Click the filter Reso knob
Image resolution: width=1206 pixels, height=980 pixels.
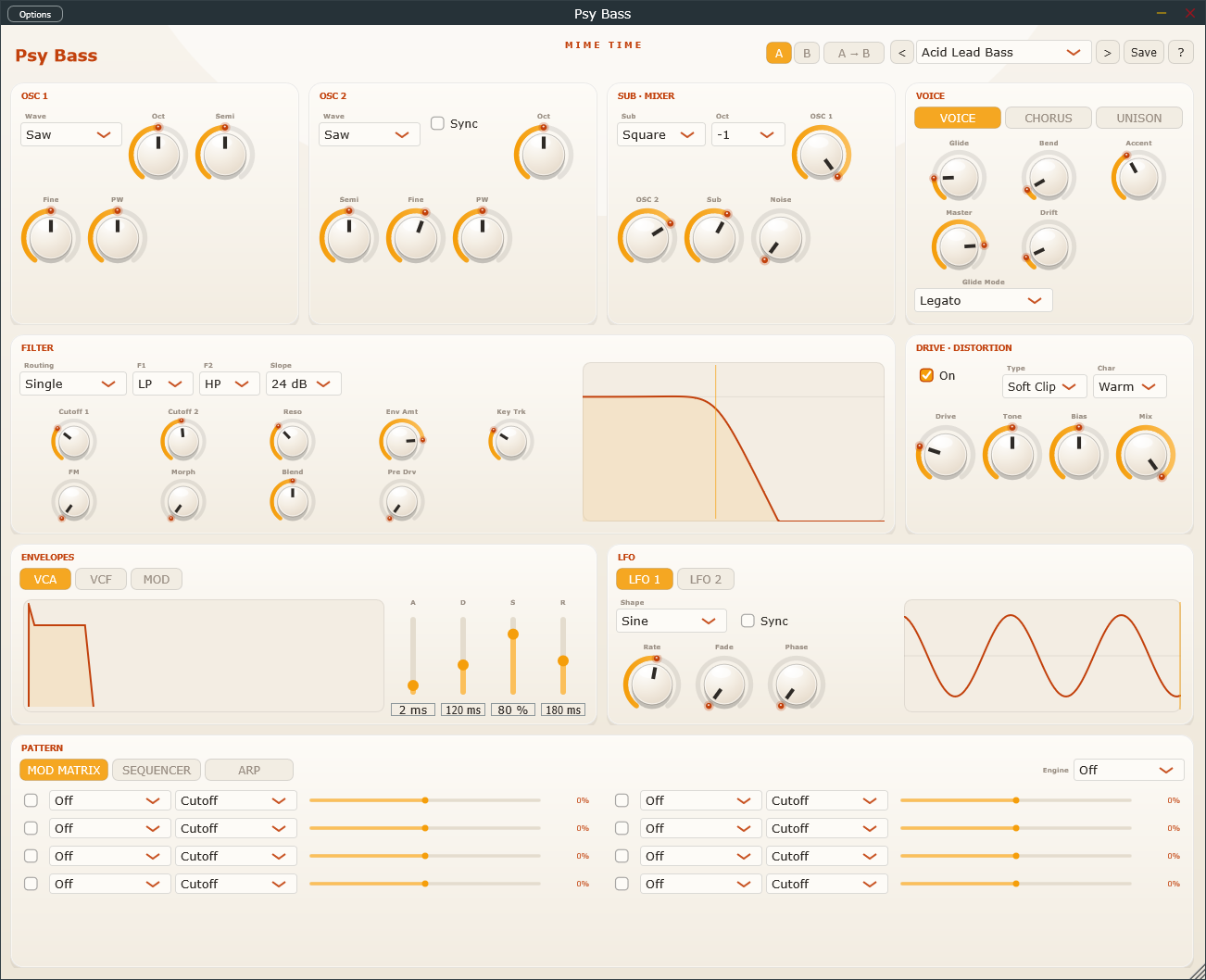click(293, 441)
